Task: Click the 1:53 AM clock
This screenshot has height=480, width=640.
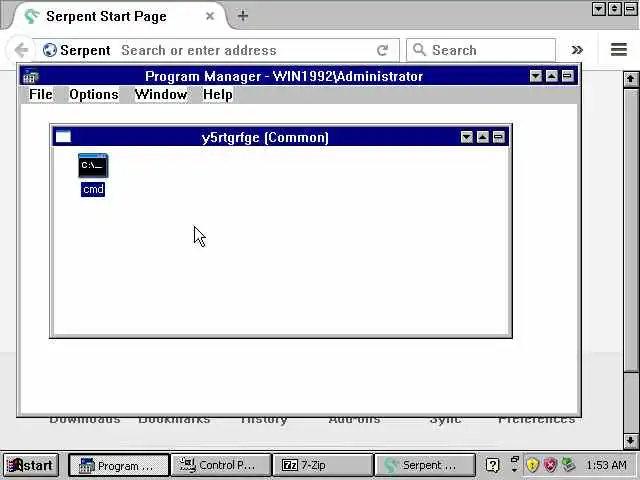Action: pos(606,465)
